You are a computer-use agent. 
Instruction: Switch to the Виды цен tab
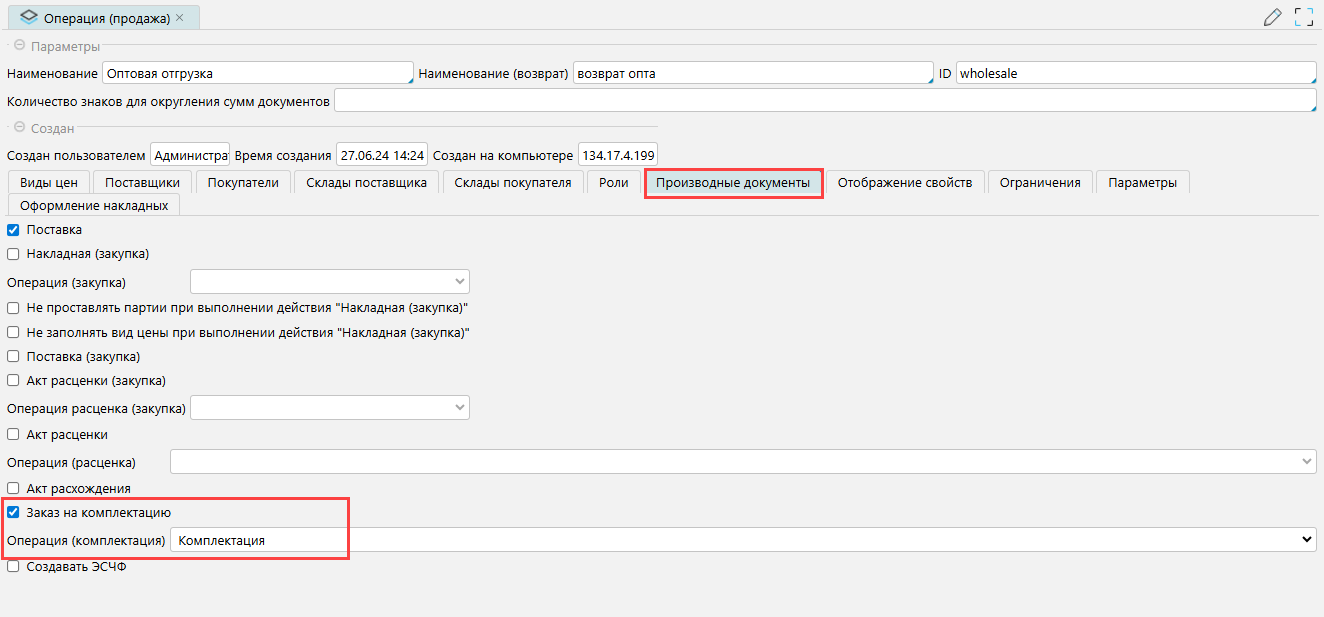coord(49,182)
